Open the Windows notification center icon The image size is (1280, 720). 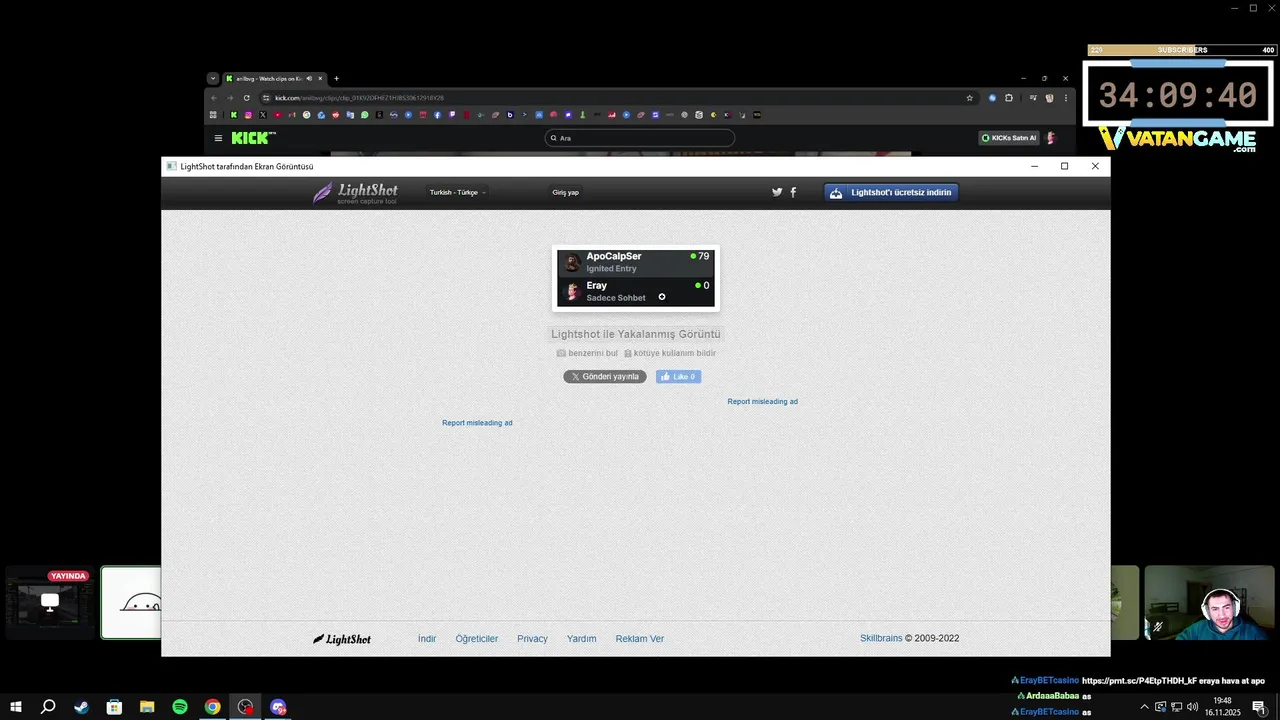click(1259, 707)
